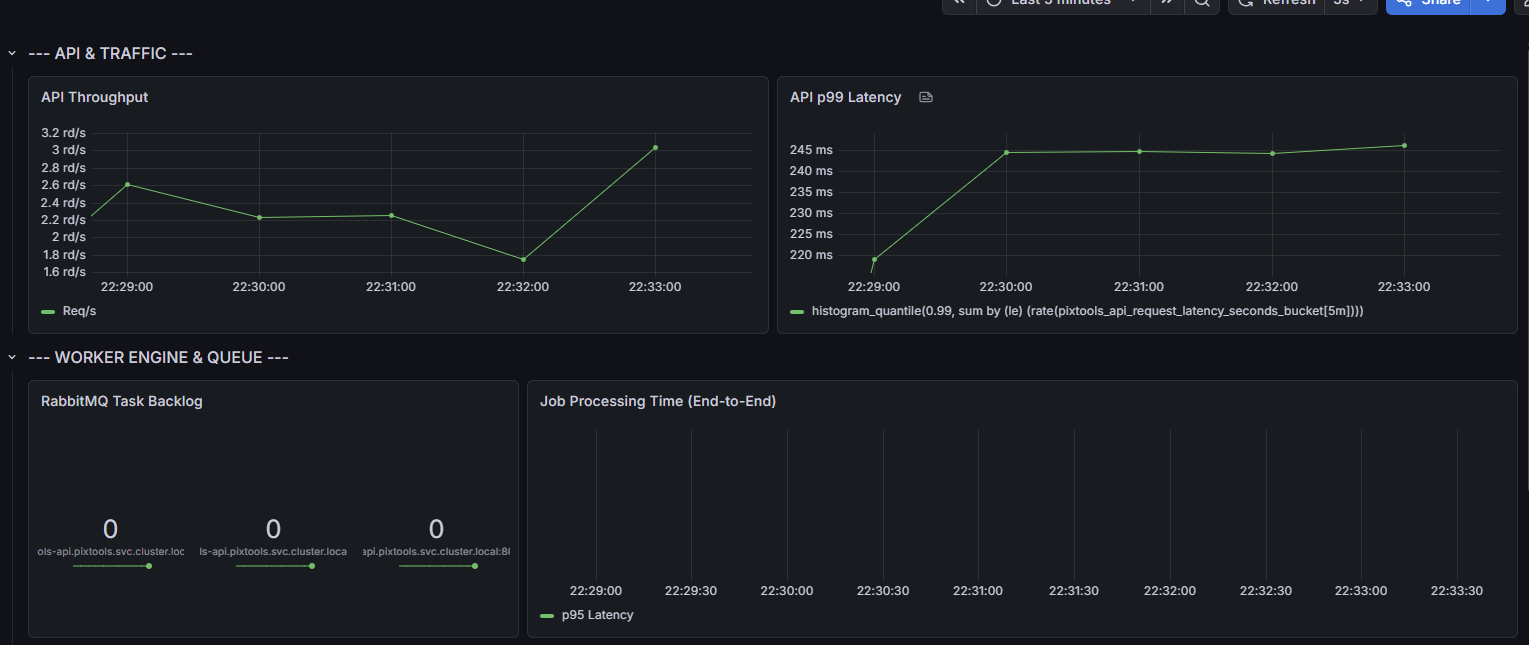The height and width of the screenshot is (645, 1529).
Task: Click the API Throughput data point at 22:29:00
Action: [x=127, y=184]
